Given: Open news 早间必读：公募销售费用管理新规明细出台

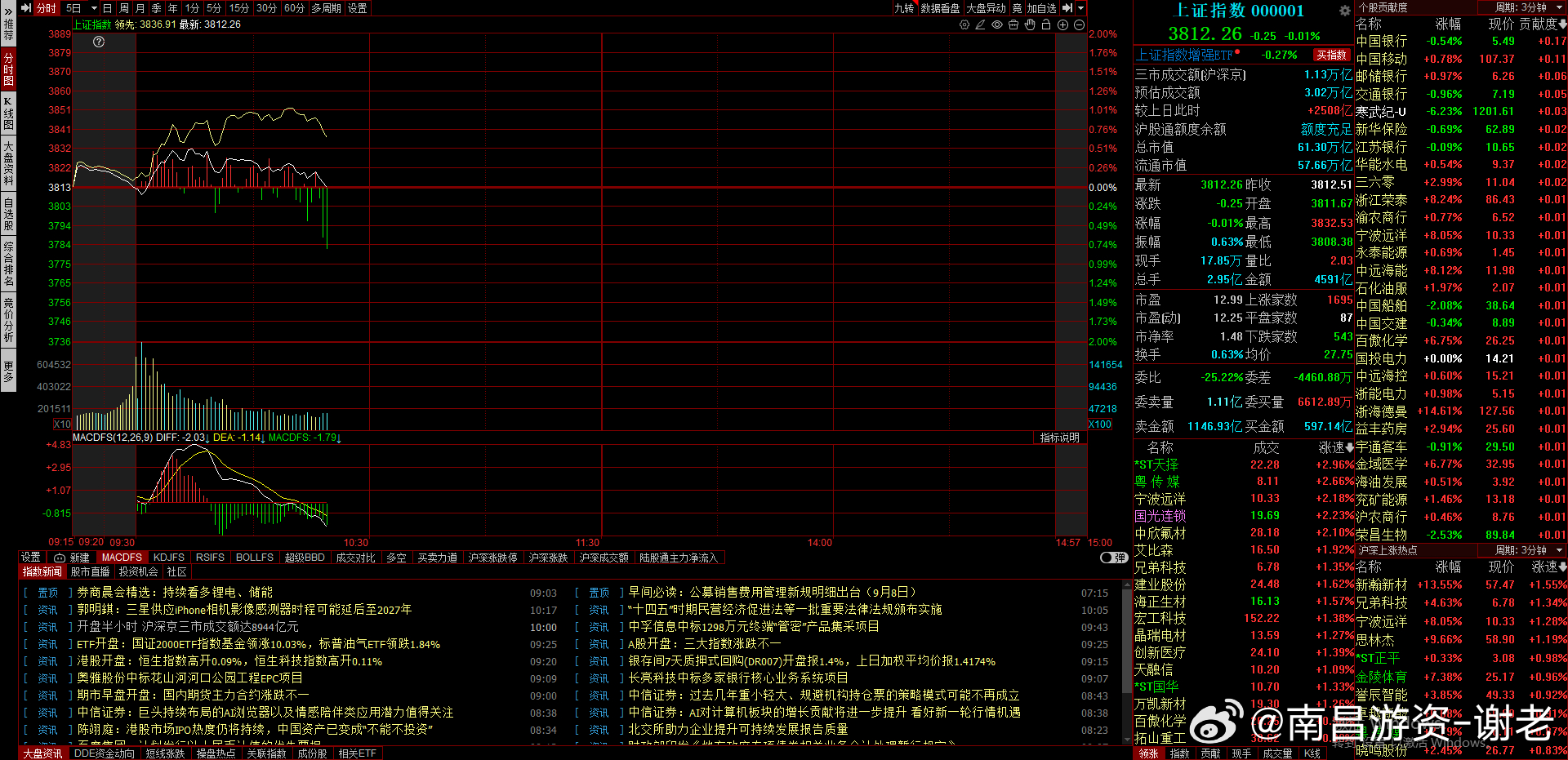Looking at the screenshot, I should click(773, 593).
